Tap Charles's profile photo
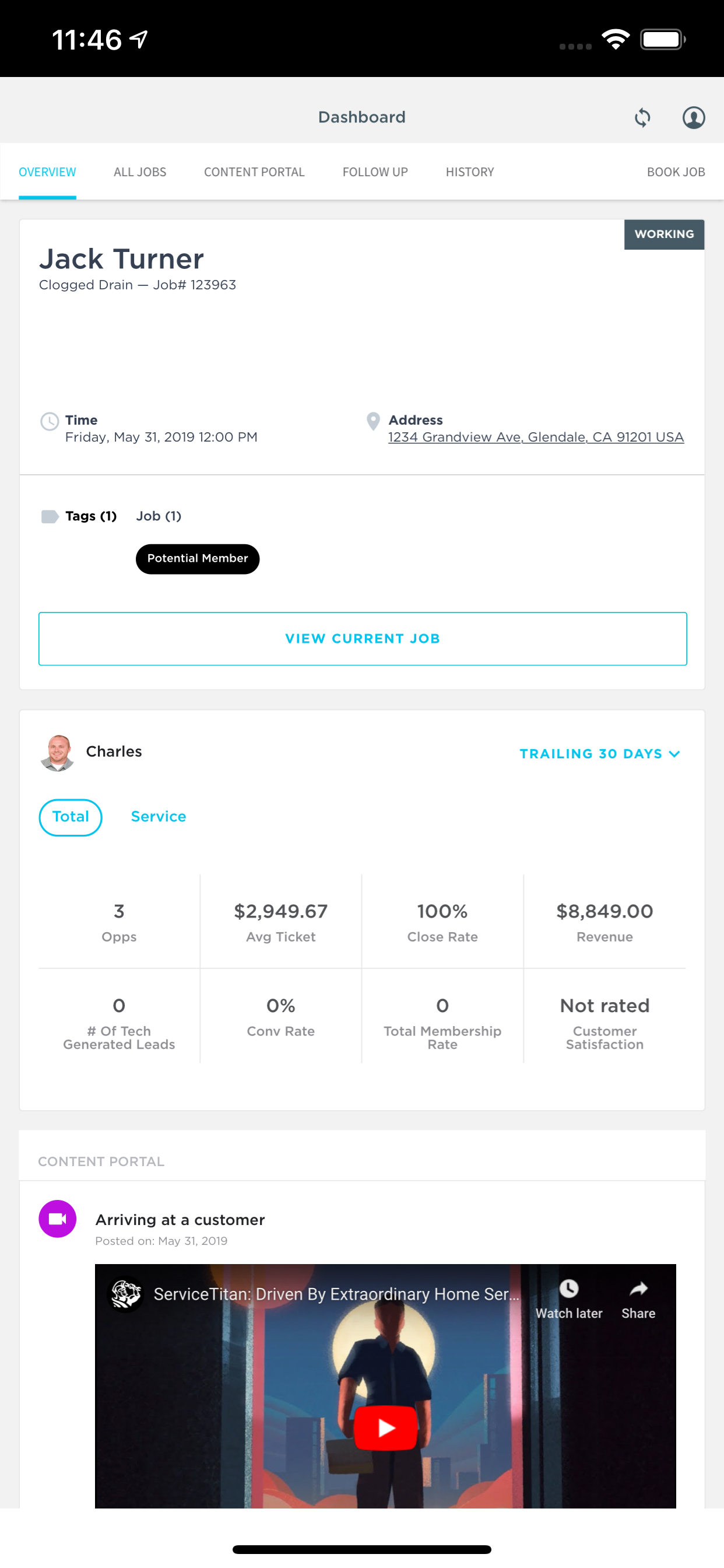724x1568 pixels. click(58, 754)
